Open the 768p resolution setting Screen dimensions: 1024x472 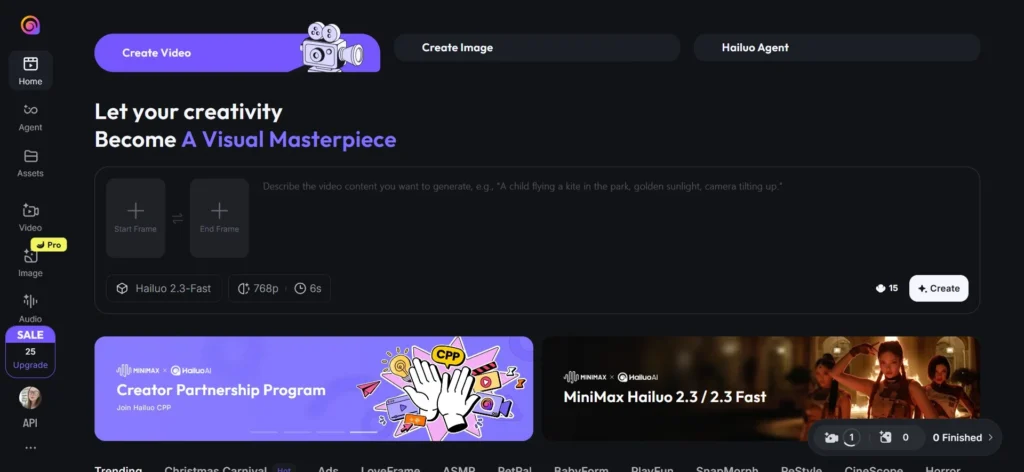click(257, 289)
